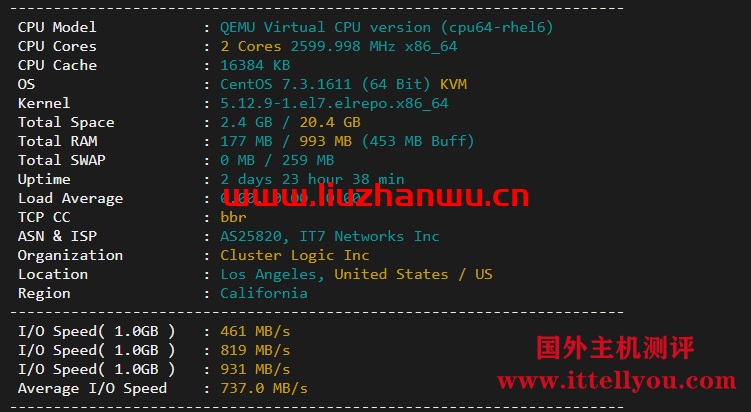Select the Kernel version string

[334, 103]
